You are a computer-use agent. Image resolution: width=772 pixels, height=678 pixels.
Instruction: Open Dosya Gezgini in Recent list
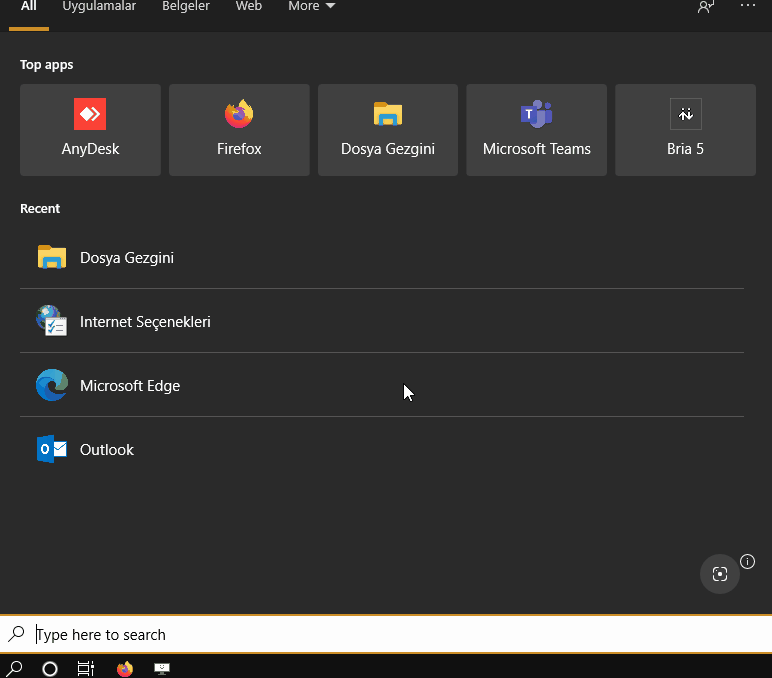click(x=382, y=258)
